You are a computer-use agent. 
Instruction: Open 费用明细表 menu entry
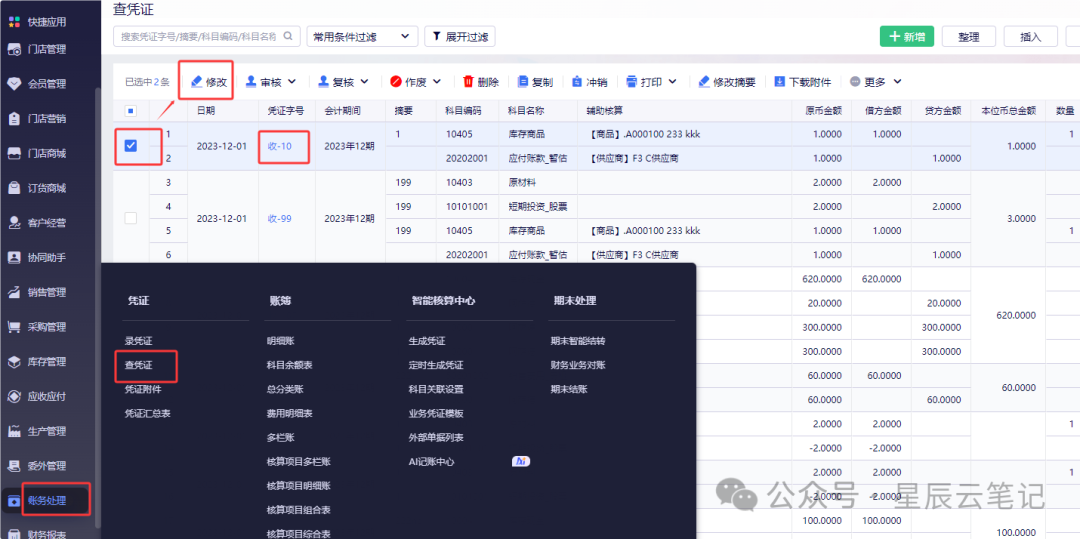click(289, 413)
